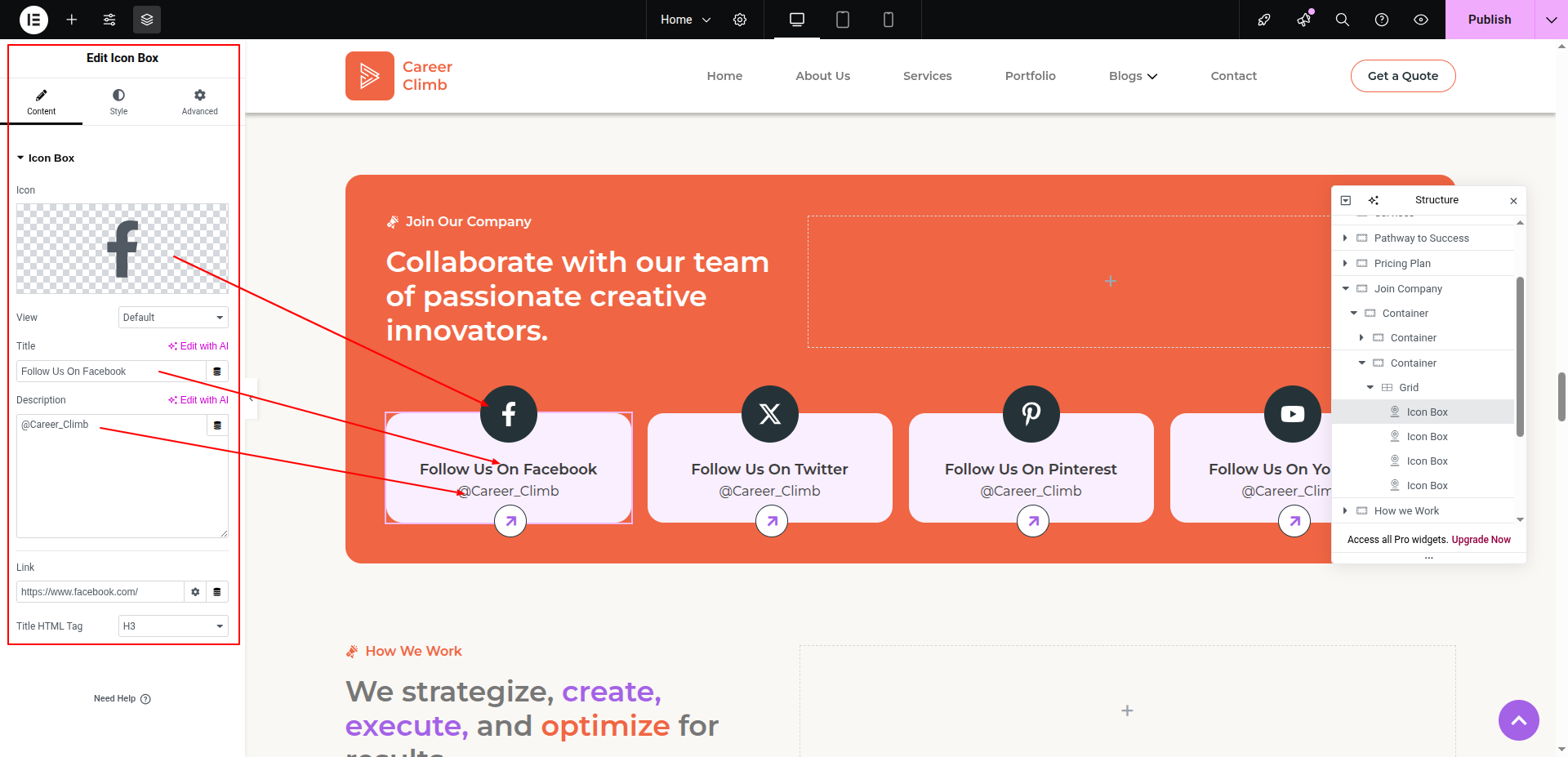Expand Pathway to Success in Structure
Viewport: 1568px width, 757px height.
(1345, 238)
